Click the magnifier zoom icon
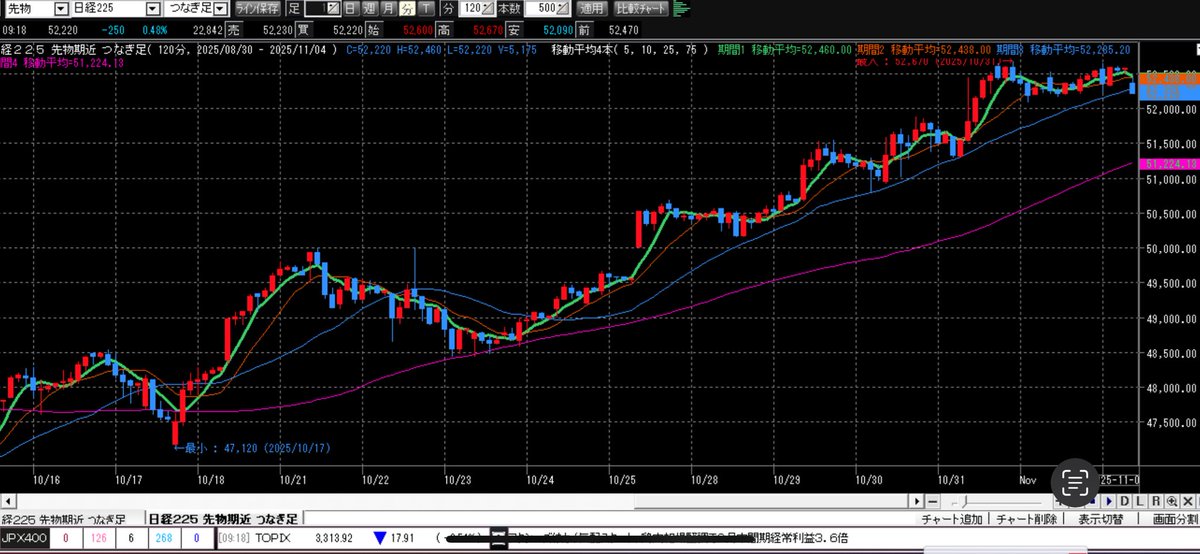 pos(1171,501)
